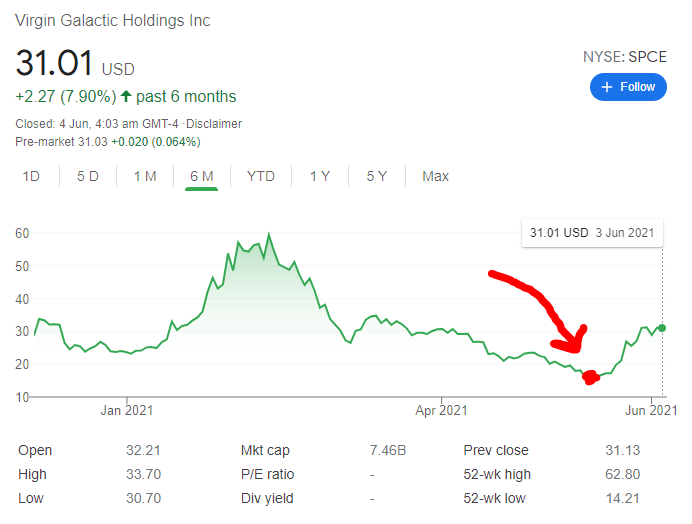Click the 31.01 USD 3 Jun 2021 tooltip
Viewport: 692px width, 524px height.
[x=592, y=233]
